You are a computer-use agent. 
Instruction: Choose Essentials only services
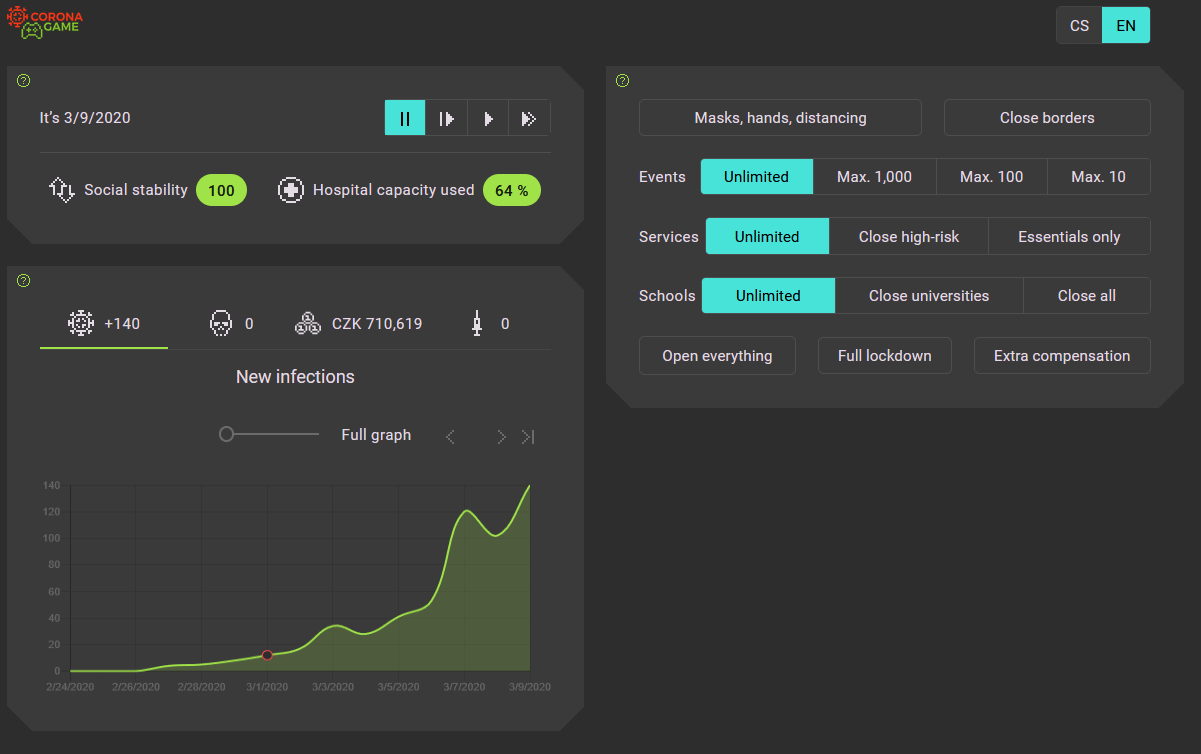[x=1069, y=237]
